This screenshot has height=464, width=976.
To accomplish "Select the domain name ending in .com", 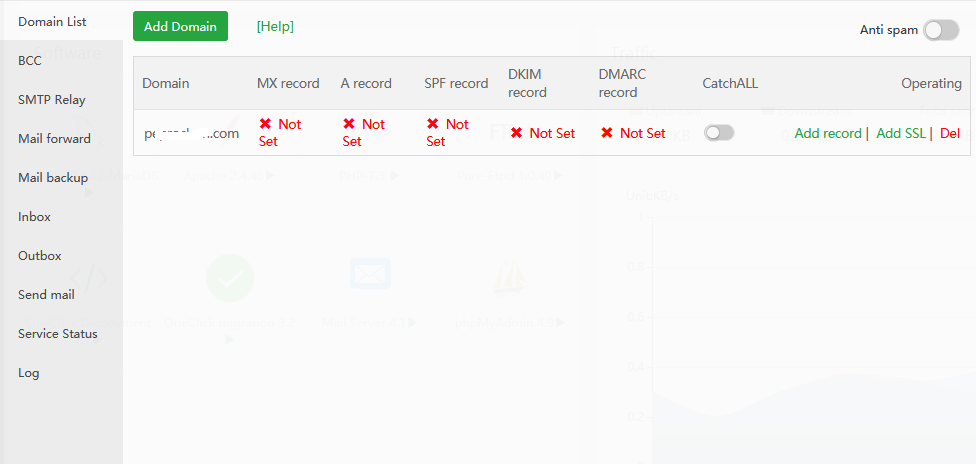I will (192, 133).
